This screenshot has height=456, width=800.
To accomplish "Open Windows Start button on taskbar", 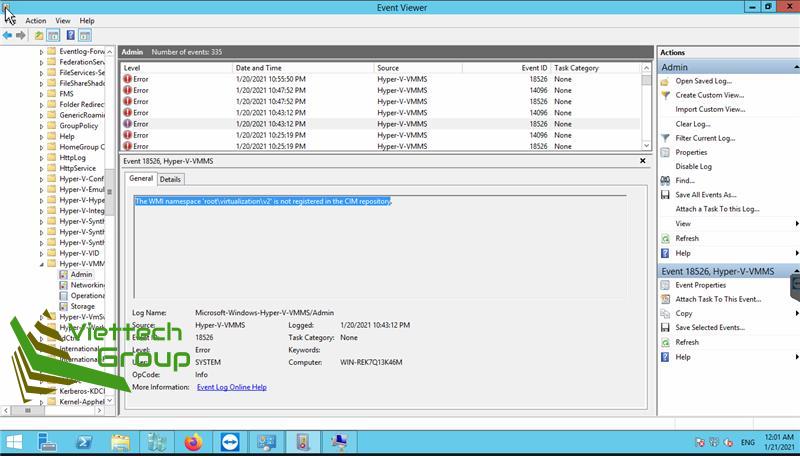I will pyautogui.click(x=14, y=442).
